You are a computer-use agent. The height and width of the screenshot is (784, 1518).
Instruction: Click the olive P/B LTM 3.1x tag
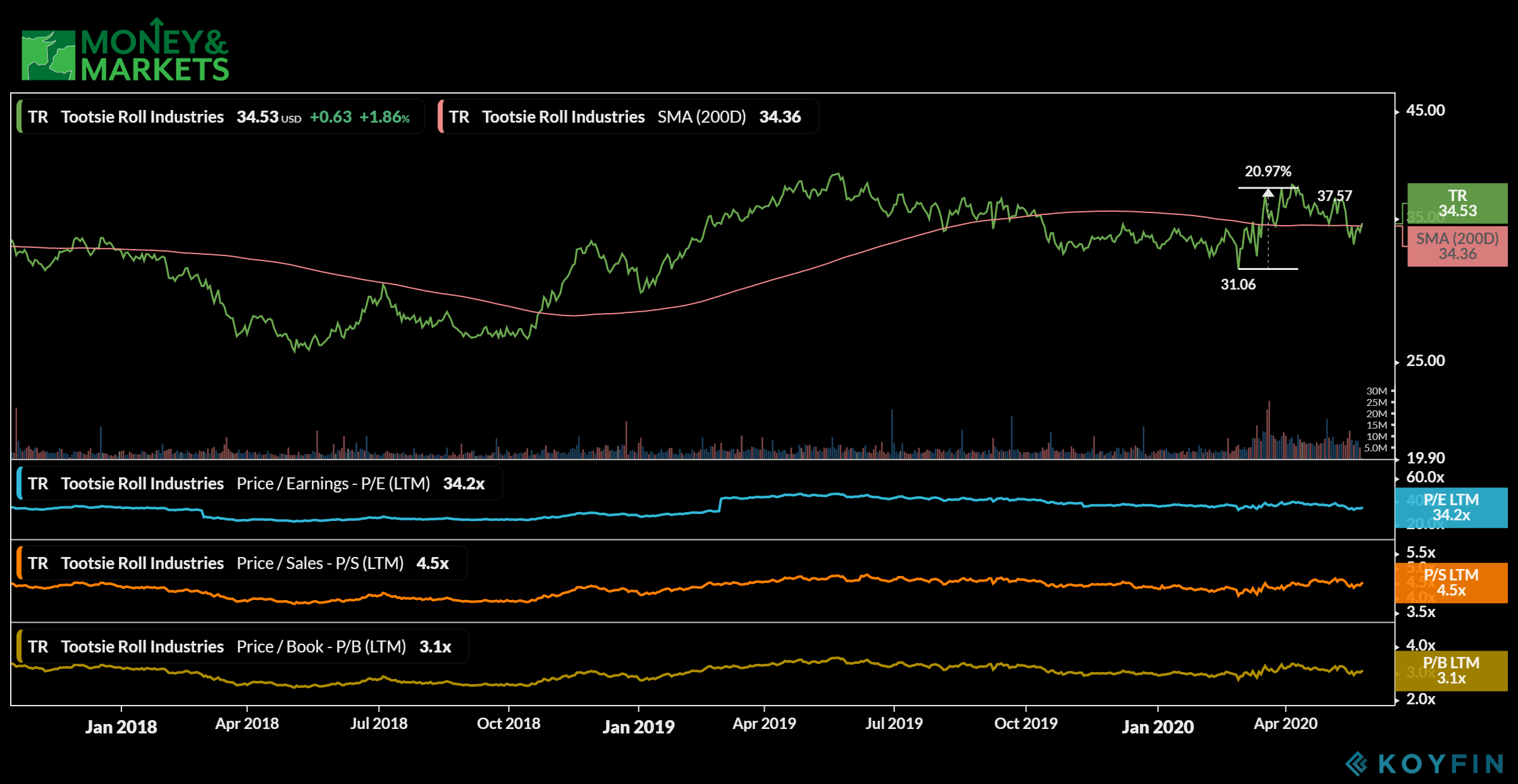1451,671
